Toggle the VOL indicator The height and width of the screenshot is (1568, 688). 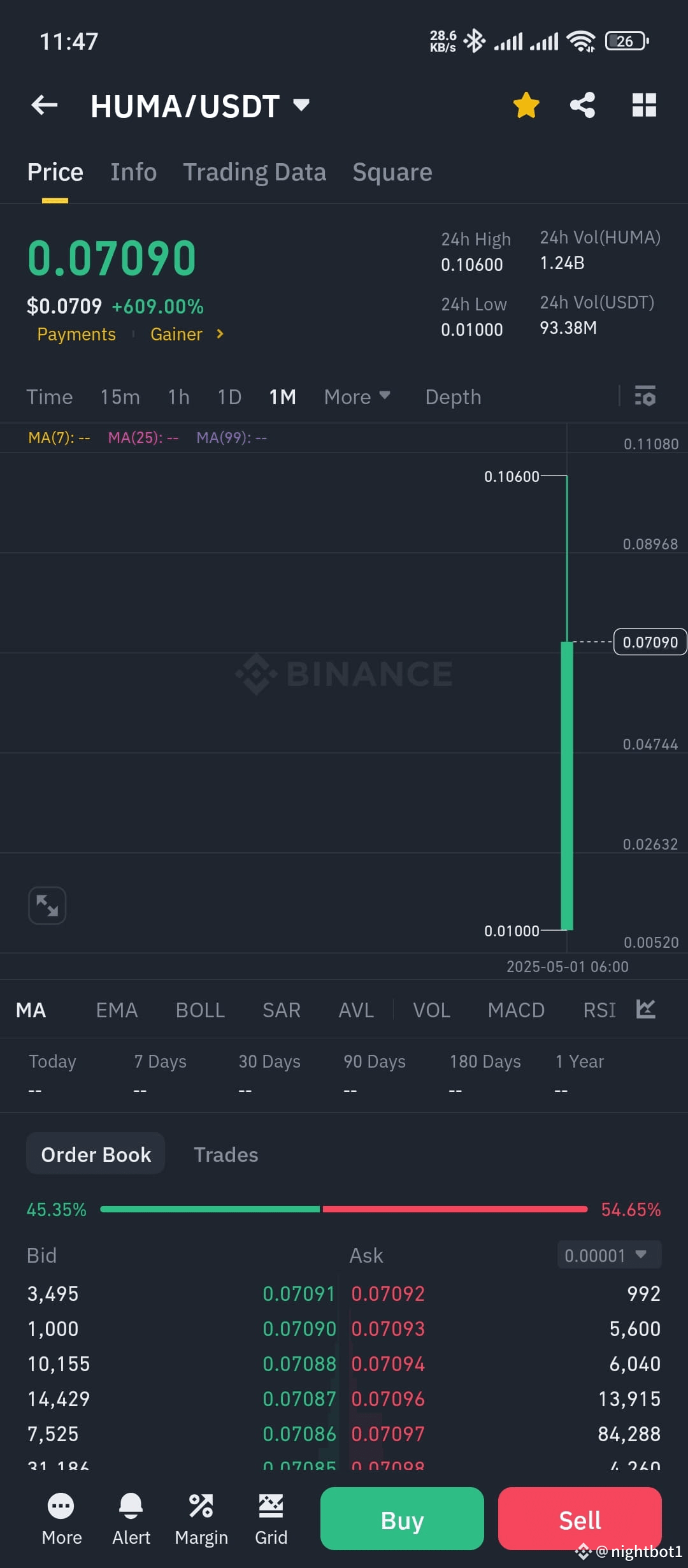431,1010
